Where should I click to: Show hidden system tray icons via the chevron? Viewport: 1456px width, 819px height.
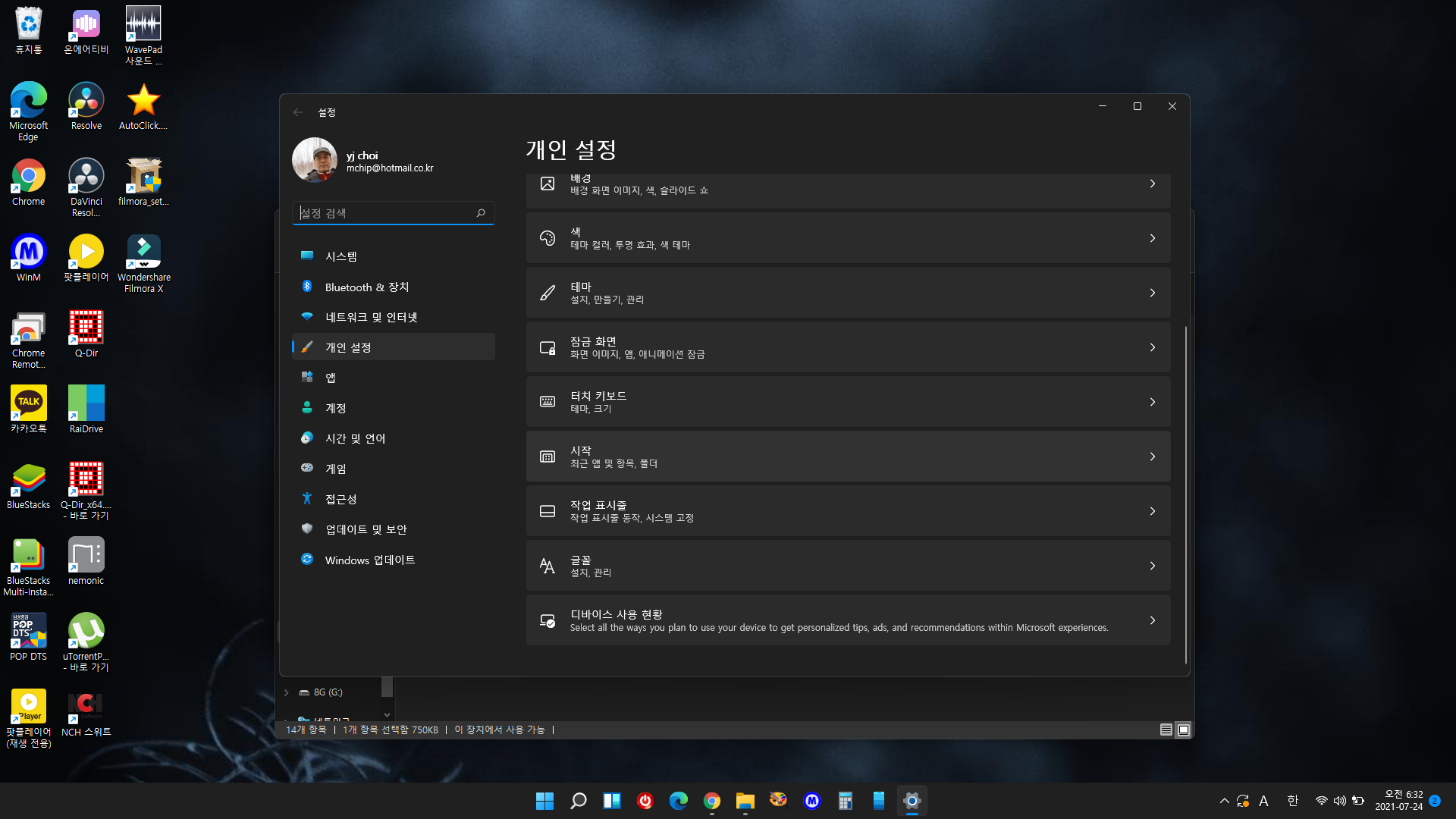click(x=1224, y=801)
